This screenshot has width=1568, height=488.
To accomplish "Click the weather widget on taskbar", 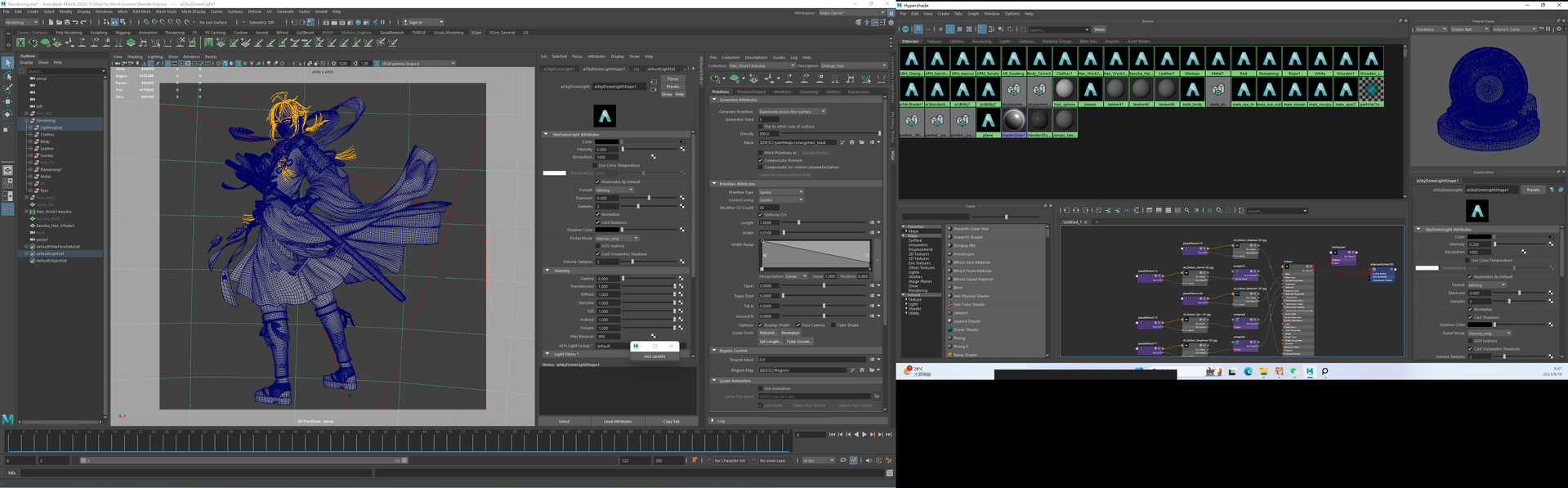I will 918,371.
